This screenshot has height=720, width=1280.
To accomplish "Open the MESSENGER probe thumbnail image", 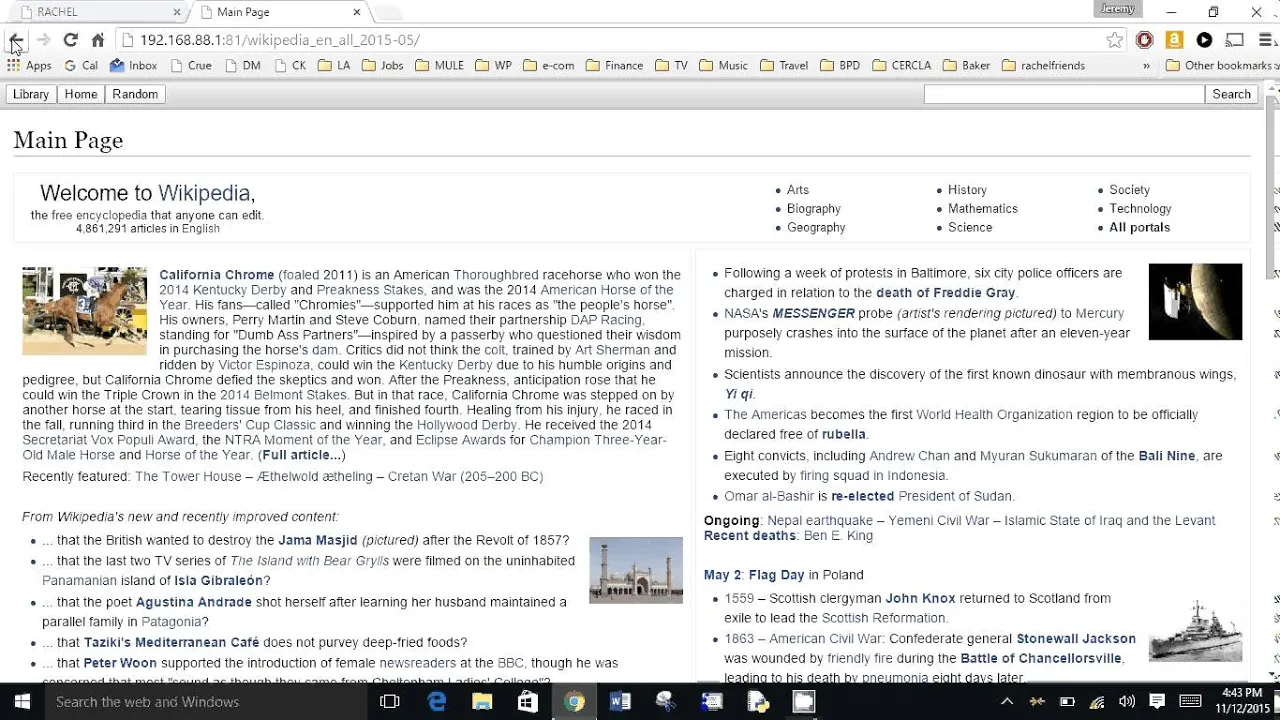I will pos(1195,301).
